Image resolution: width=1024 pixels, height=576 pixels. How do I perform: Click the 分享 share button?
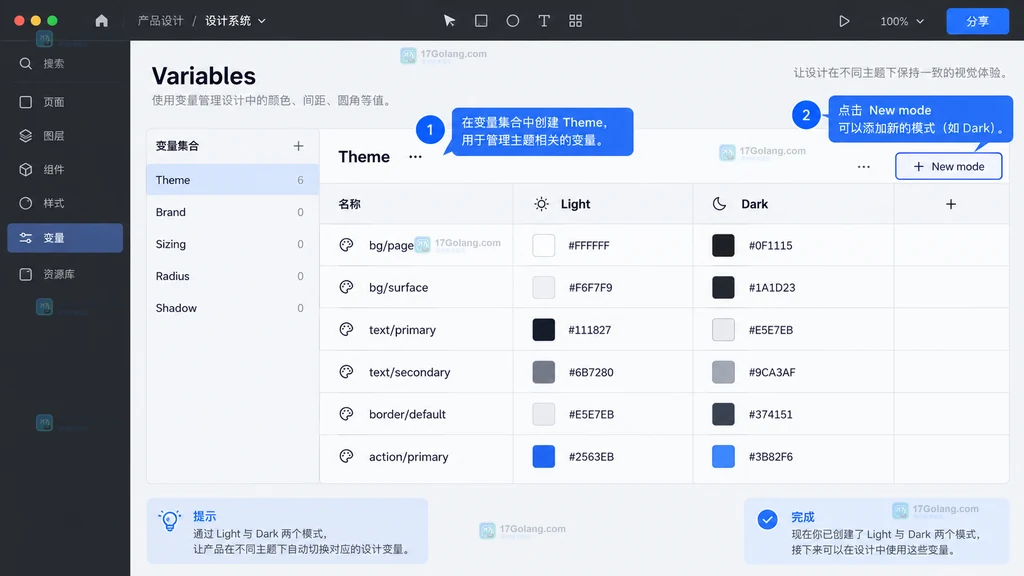978,21
